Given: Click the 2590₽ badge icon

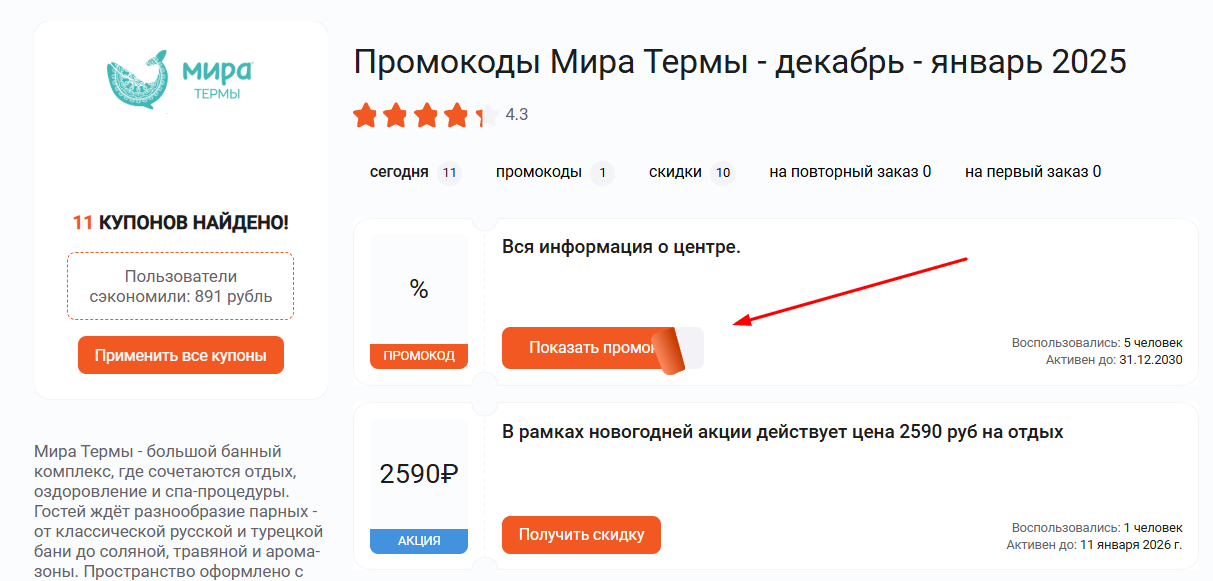Looking at the screenshot, I should pos(419,475).
